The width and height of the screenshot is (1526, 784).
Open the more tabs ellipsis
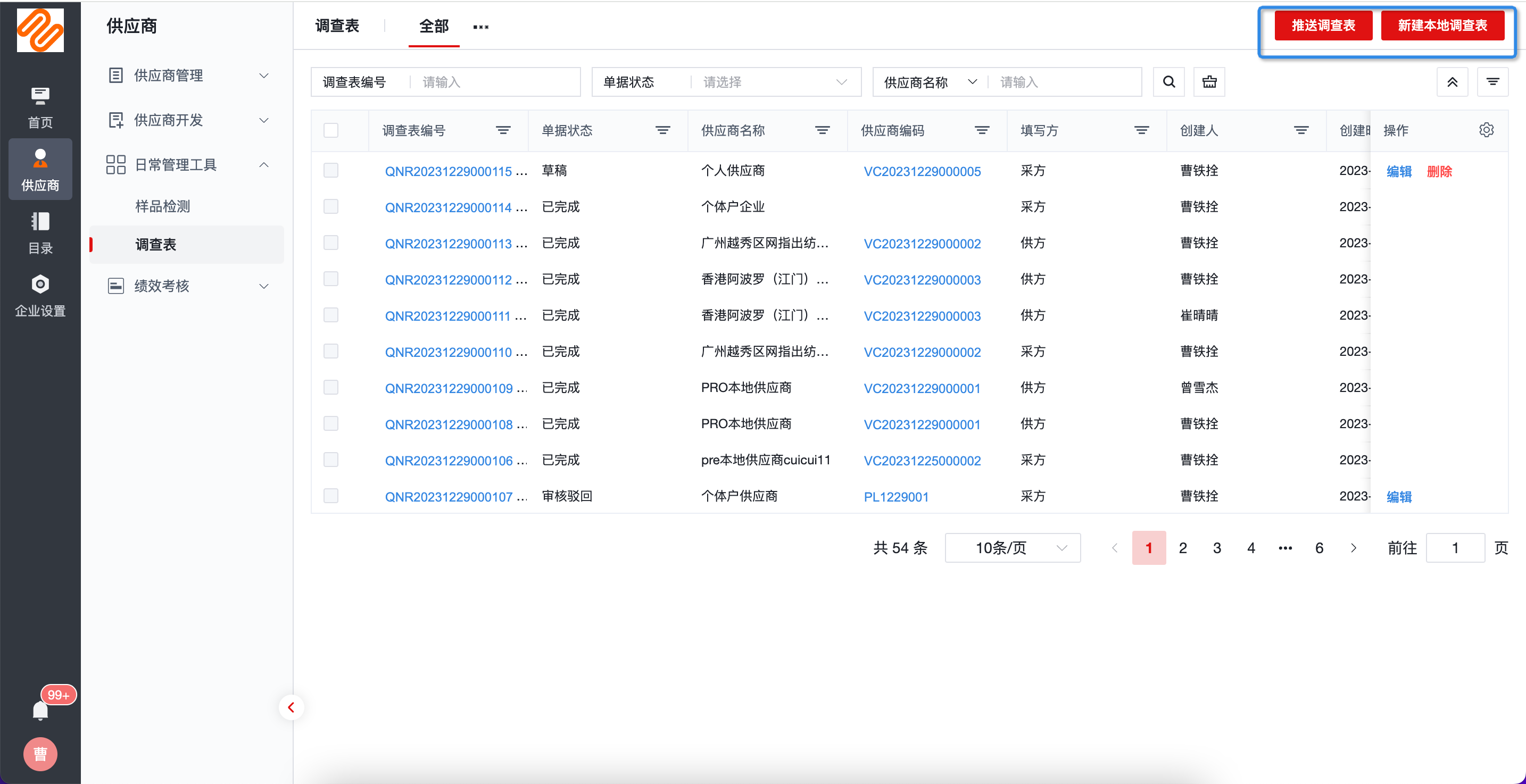480,27
